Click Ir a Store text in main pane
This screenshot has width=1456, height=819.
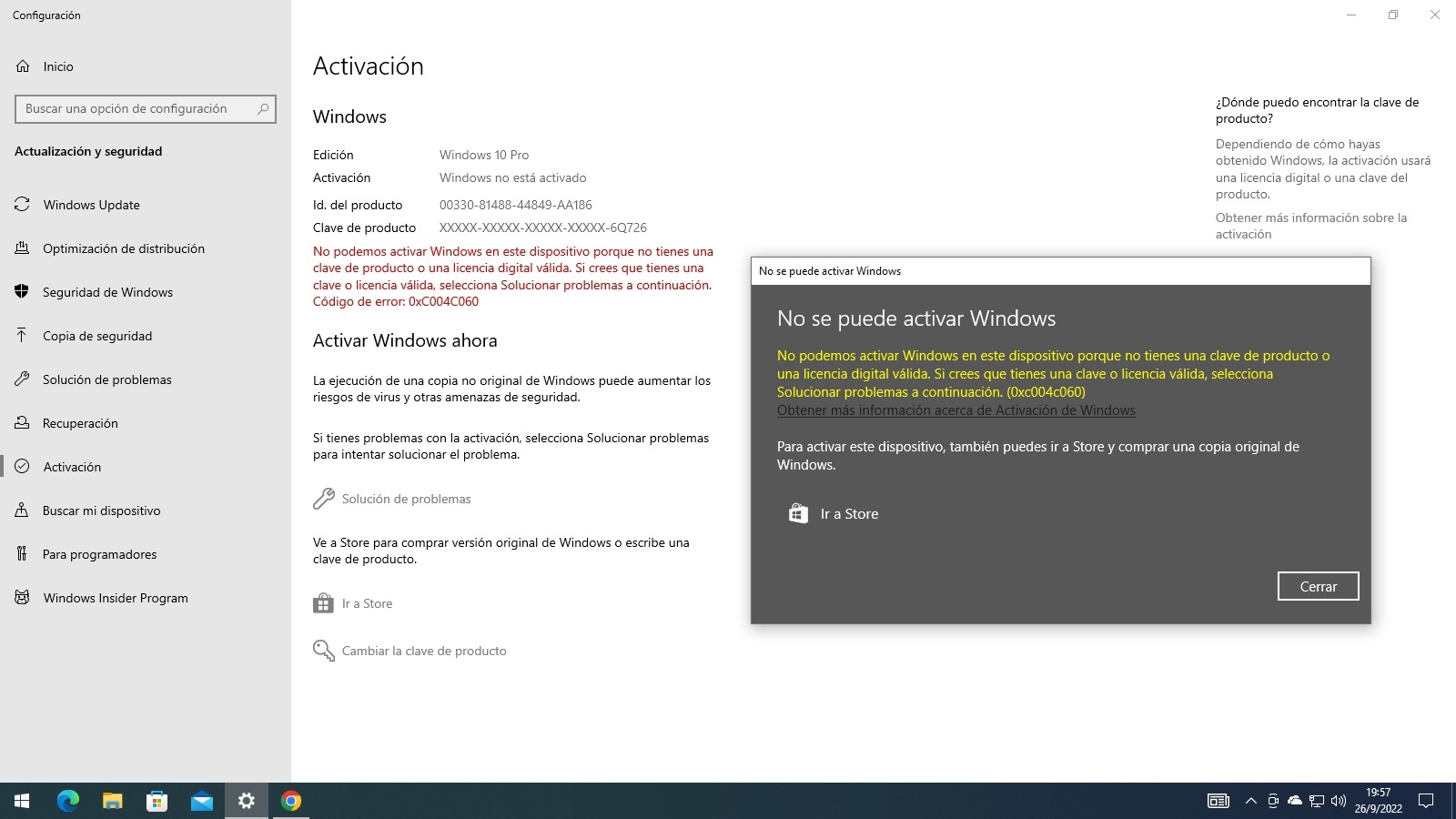[368, 603]
